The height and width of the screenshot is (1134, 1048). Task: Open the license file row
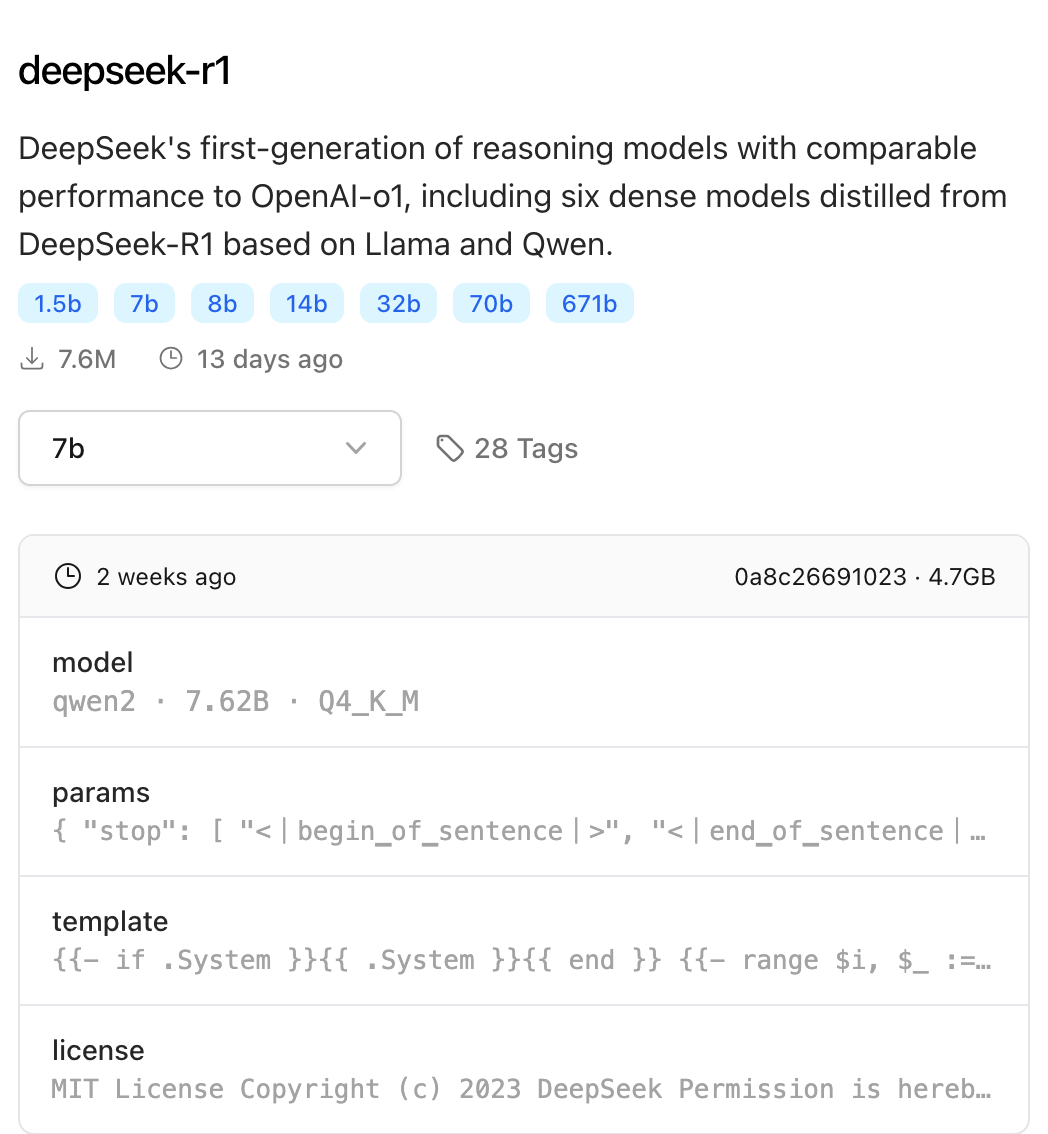(524, 1069)
